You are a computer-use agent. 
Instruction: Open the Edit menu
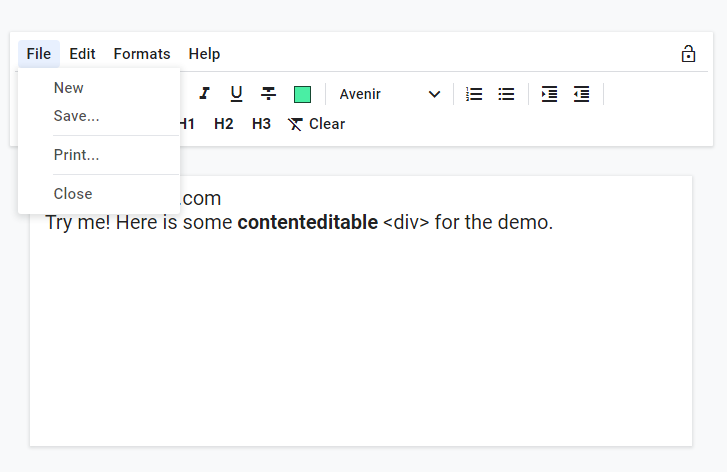tap(82, 54)
